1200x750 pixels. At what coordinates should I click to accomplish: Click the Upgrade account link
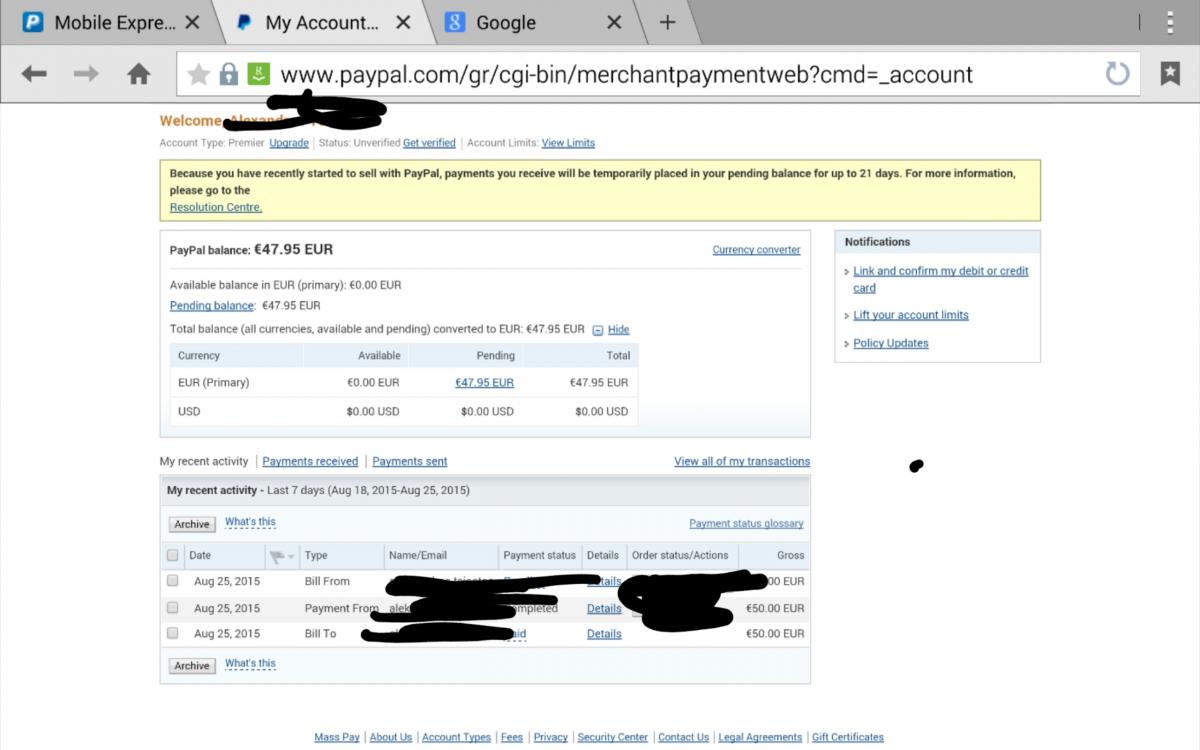pyautogui.click(x=289, y=143)
